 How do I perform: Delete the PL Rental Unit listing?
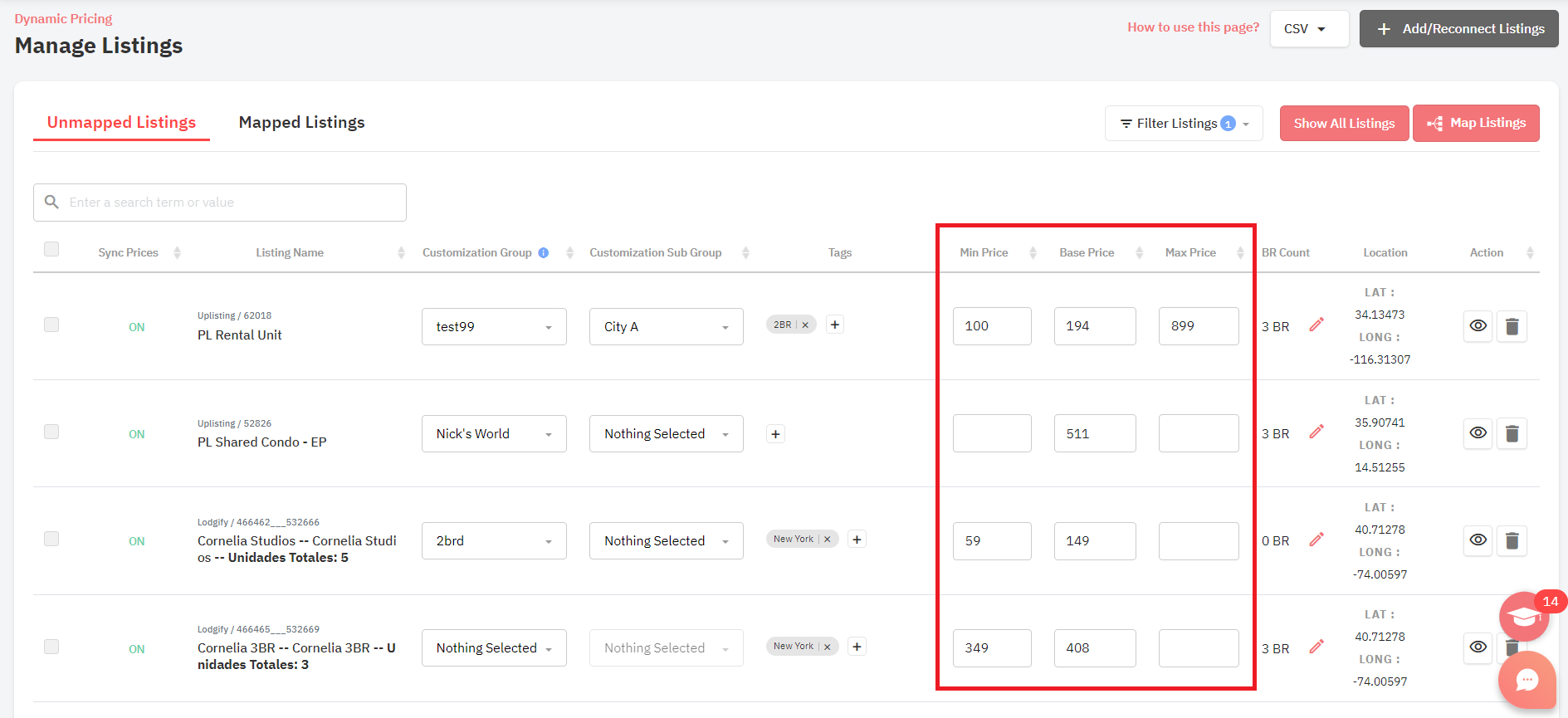[x=1512, y=326]
